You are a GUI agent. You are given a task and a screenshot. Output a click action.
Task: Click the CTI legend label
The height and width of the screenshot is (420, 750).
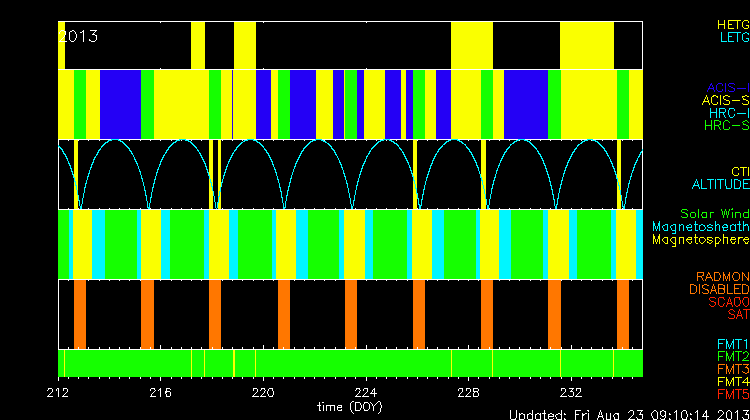(x=739, y=172)
